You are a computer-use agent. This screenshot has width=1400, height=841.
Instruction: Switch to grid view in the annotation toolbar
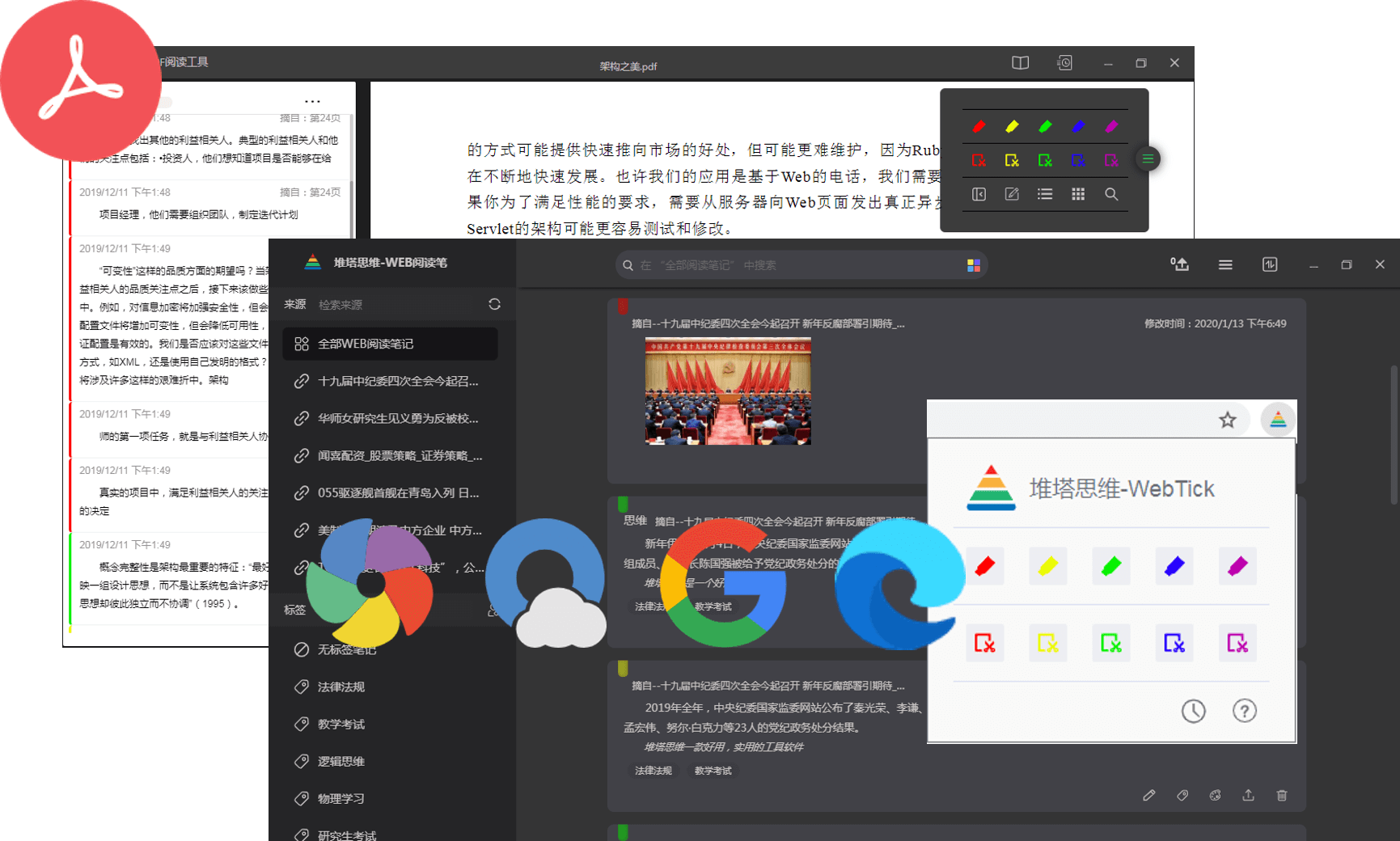(x=1078, y=194)
